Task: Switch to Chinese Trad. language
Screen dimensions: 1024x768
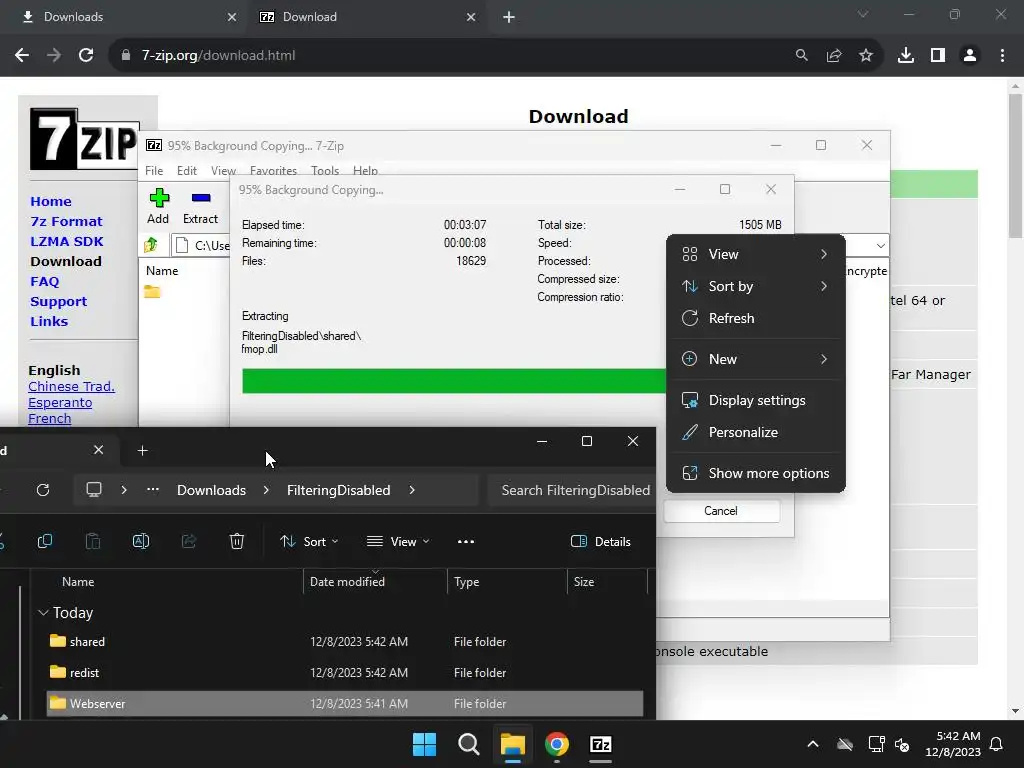Action: pyautogui.click(x=71, y=387)
